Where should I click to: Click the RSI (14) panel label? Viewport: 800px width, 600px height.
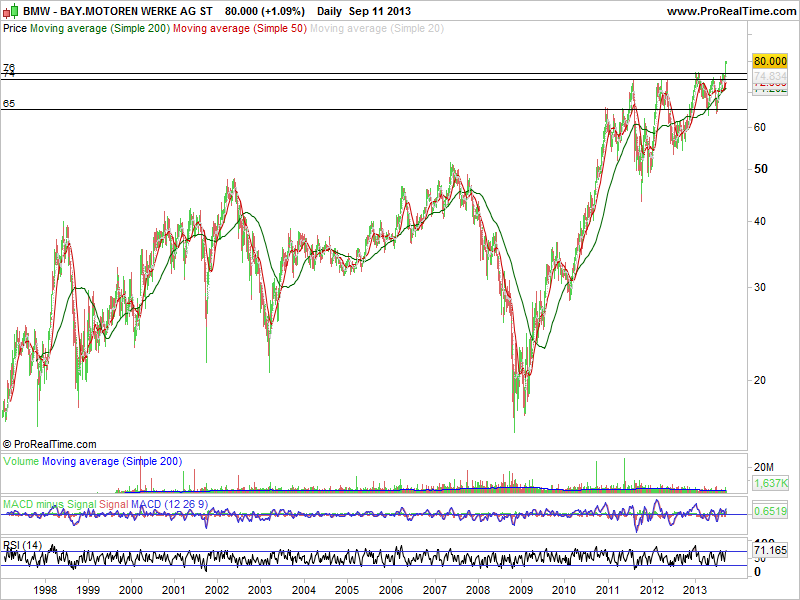pos(22,545)
